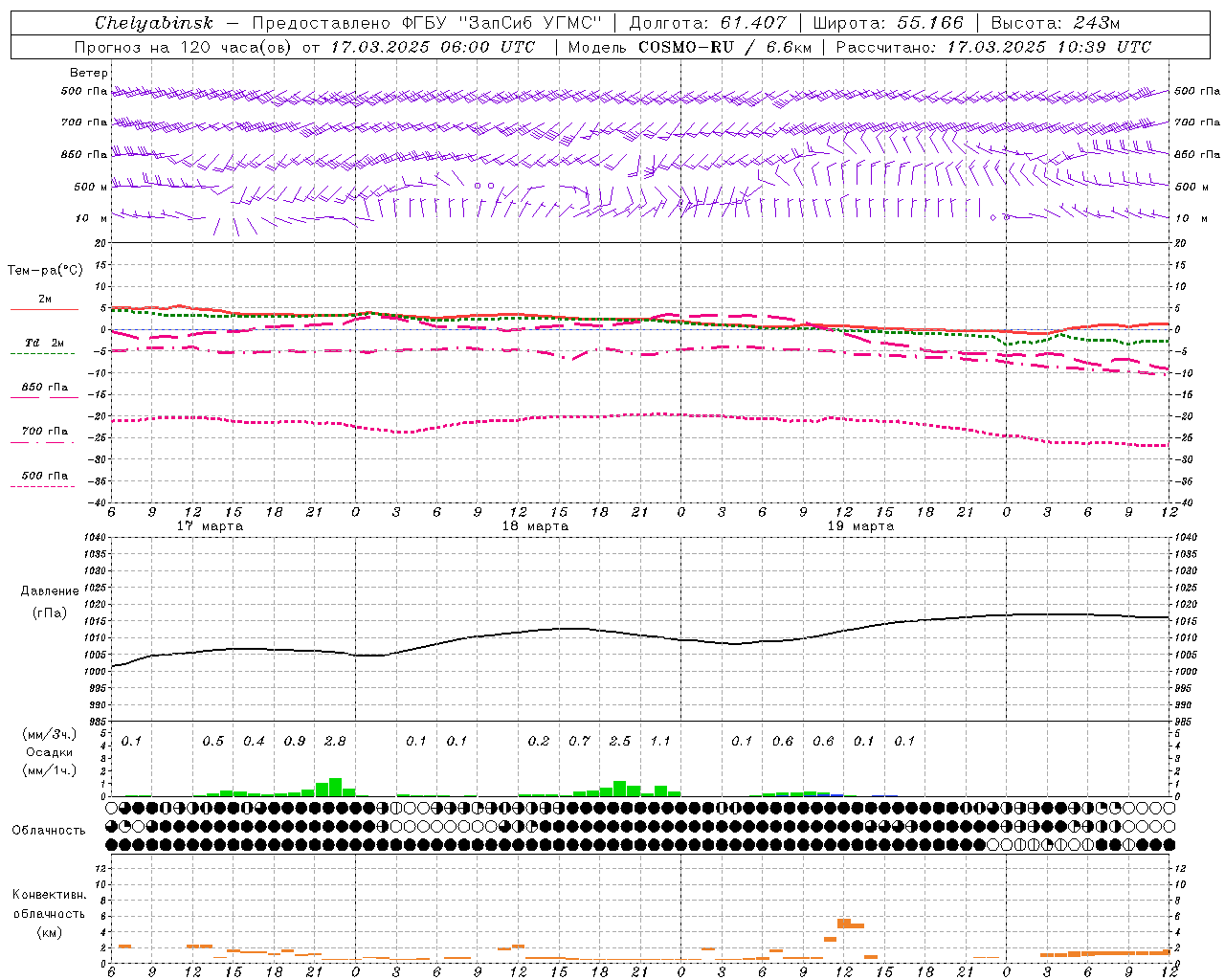Click the '(мм/3ч.)' precipitation unit label
Image resolution: width=1225 pixels, height=980 pixels.
click(x=50, y=734)
